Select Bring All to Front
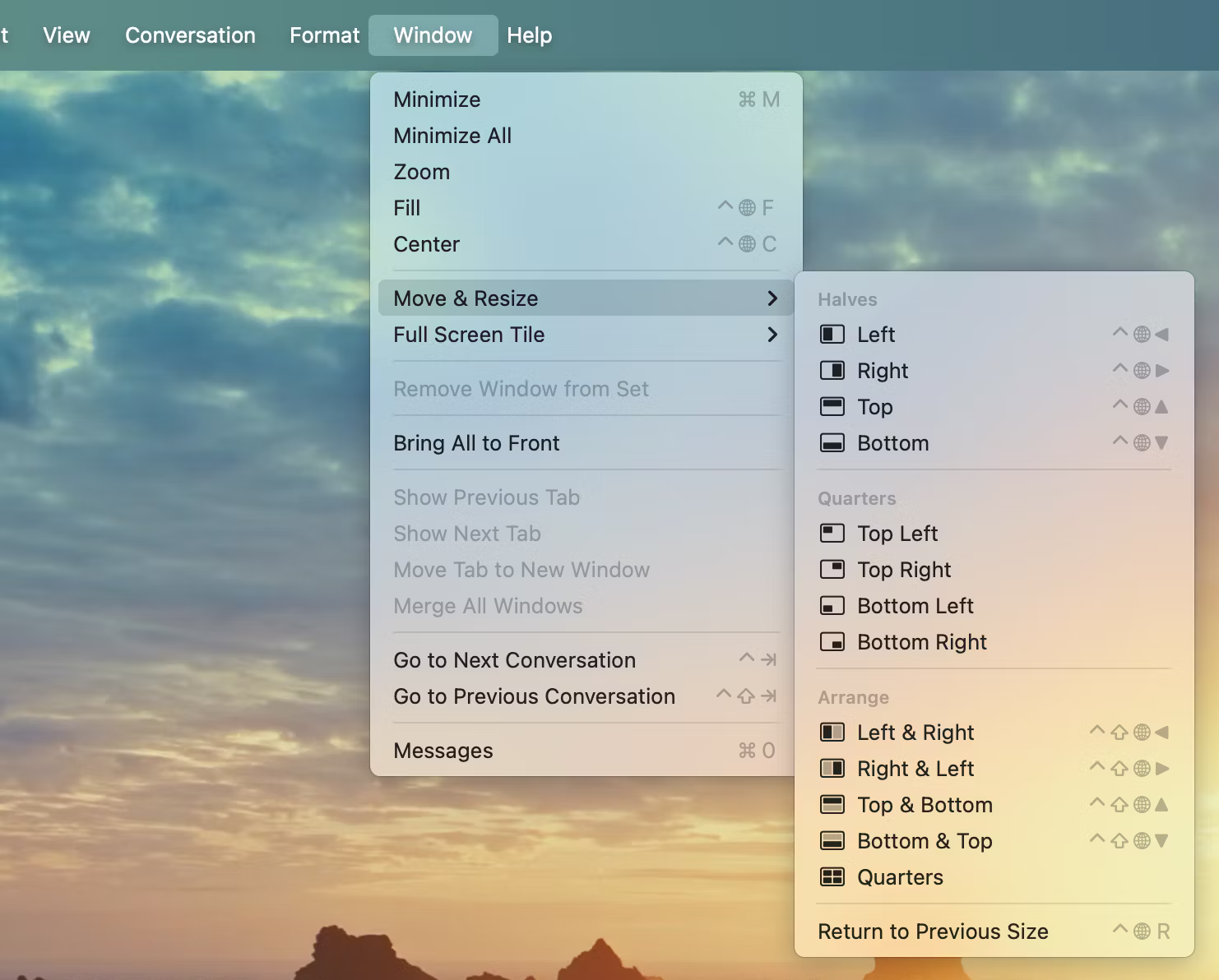Viewport: 1219px width, 980px height. [586, 443]
